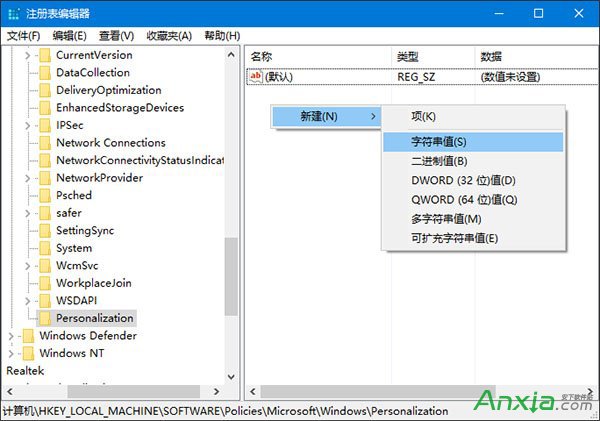Click the tree pane vertical scrollbar thumb
The height and width of the screenshot is (421, 600).
tap(231, 277)
